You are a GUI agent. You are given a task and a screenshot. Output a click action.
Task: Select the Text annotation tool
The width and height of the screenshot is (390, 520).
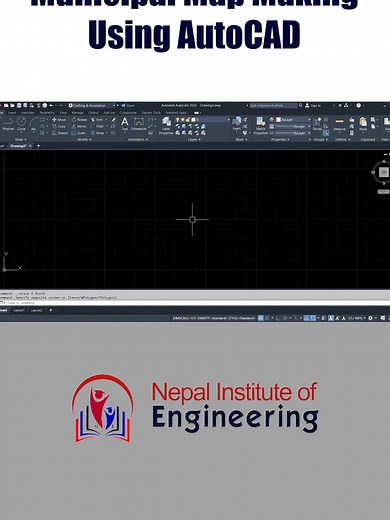[125, 124]
